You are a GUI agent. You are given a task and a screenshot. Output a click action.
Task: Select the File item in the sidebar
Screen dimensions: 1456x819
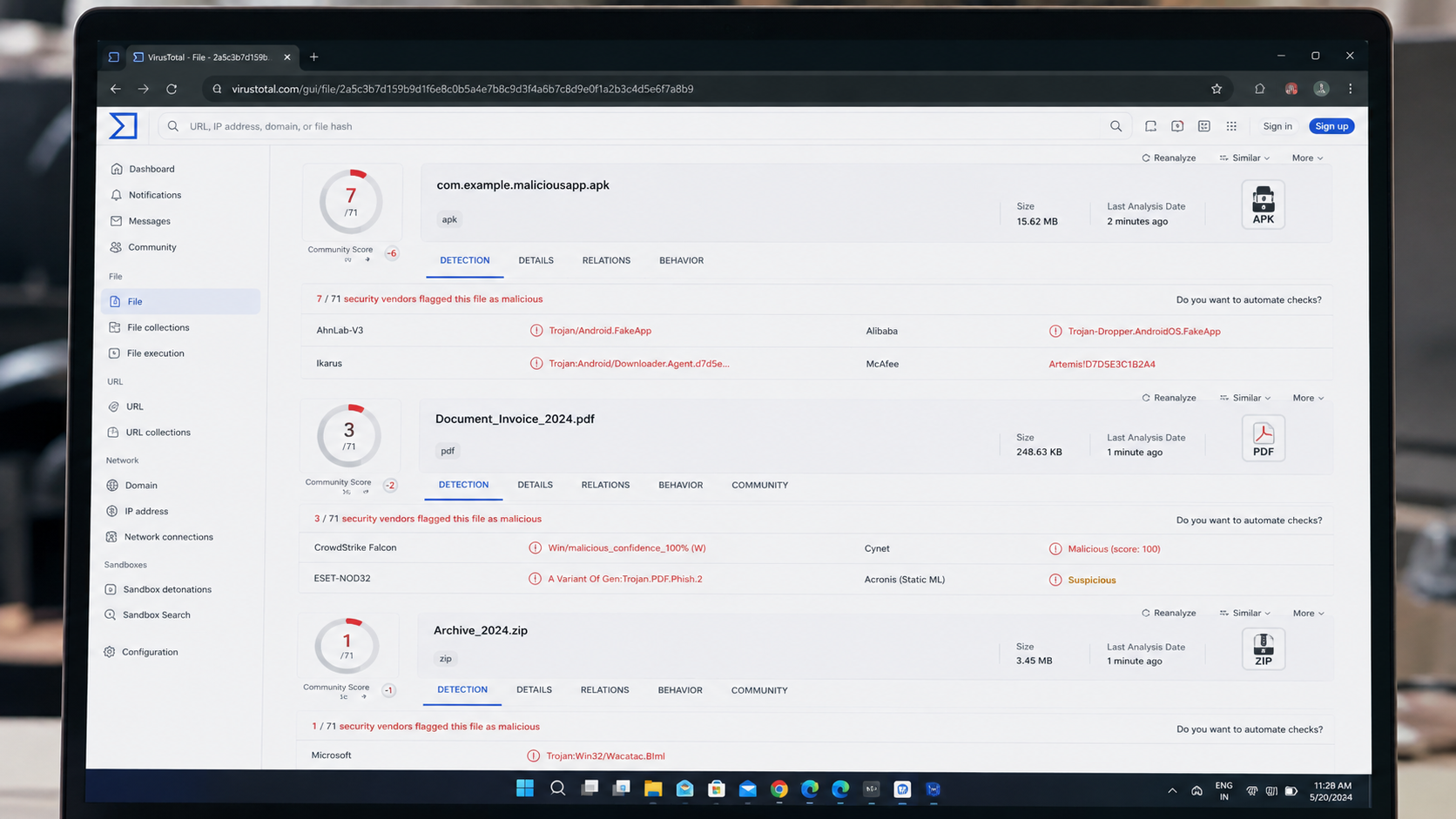(181, 301)
